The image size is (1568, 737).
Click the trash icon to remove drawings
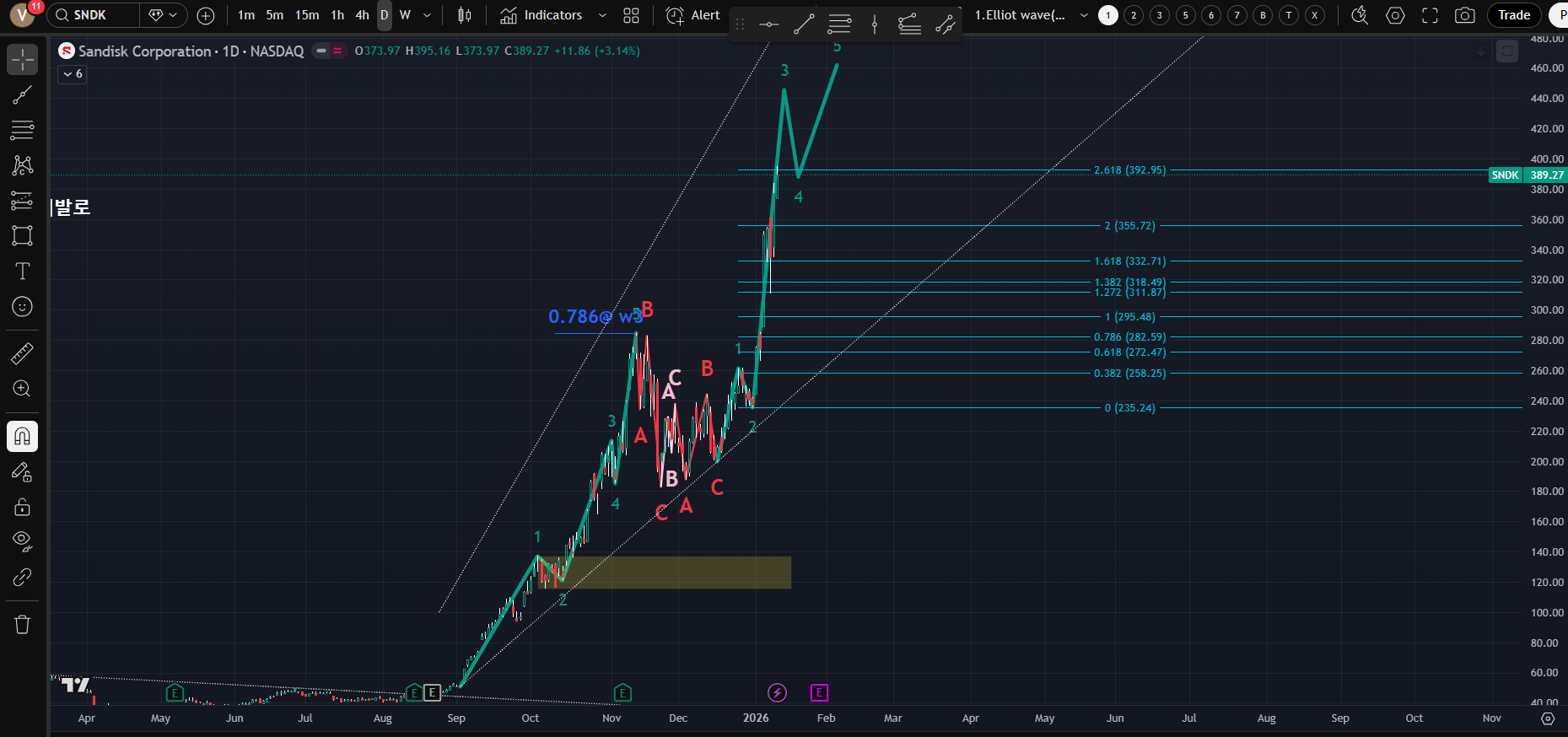(x=23, y=624)
